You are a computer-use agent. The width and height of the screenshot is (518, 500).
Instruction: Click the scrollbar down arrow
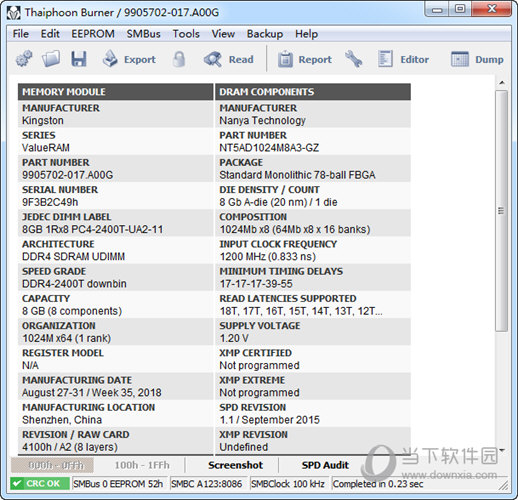tap(502, 450)
